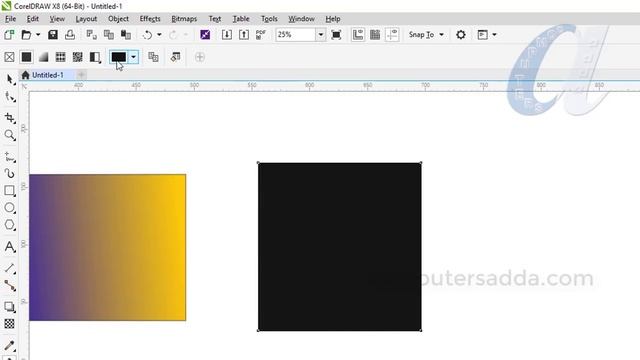Select the Rectangle tool
This screenshot has height=360, width=640.
(x=10, y=191)
